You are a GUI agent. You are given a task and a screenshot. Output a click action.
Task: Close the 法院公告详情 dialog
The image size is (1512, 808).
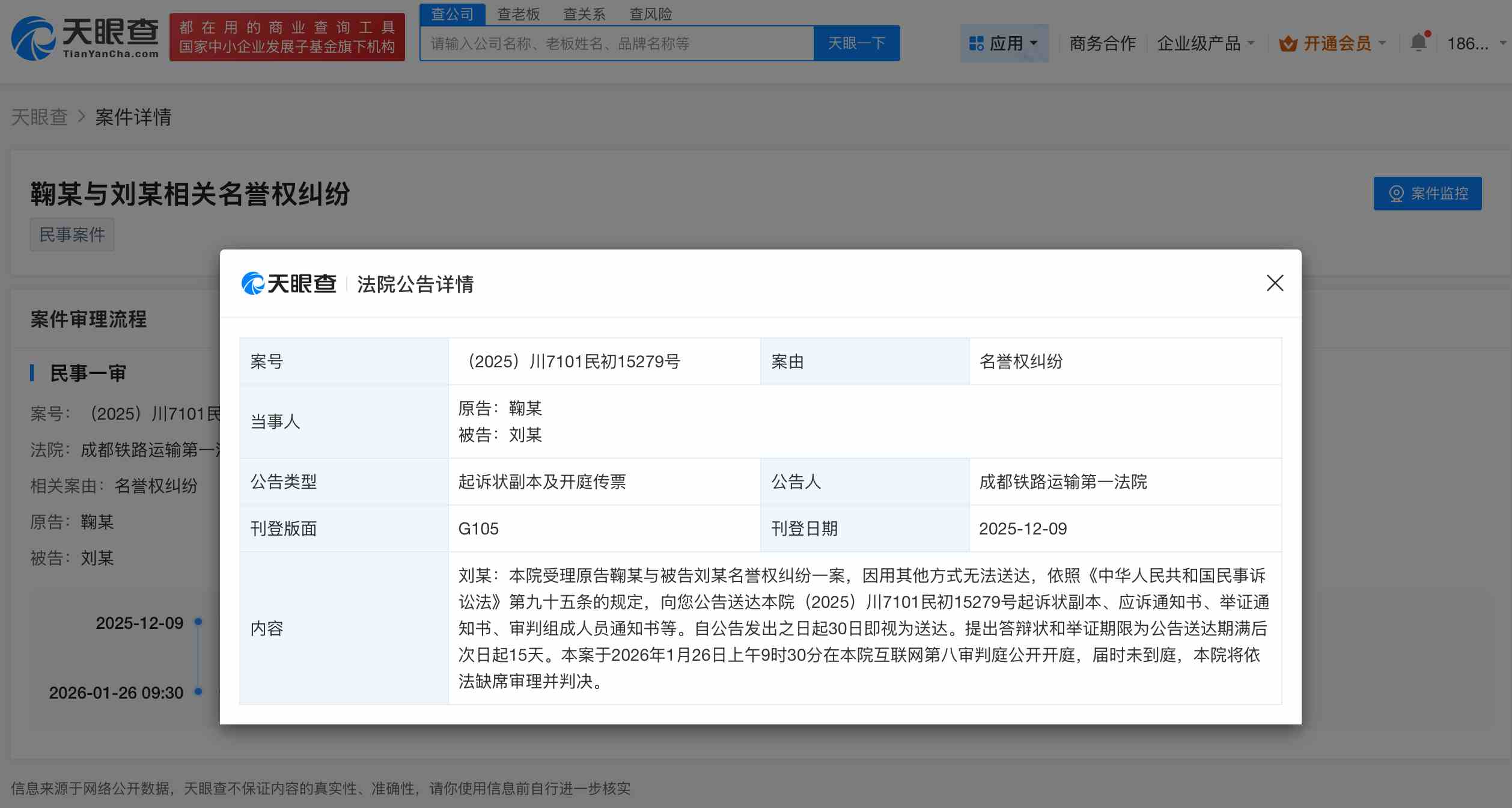(x=1275, y=283)
